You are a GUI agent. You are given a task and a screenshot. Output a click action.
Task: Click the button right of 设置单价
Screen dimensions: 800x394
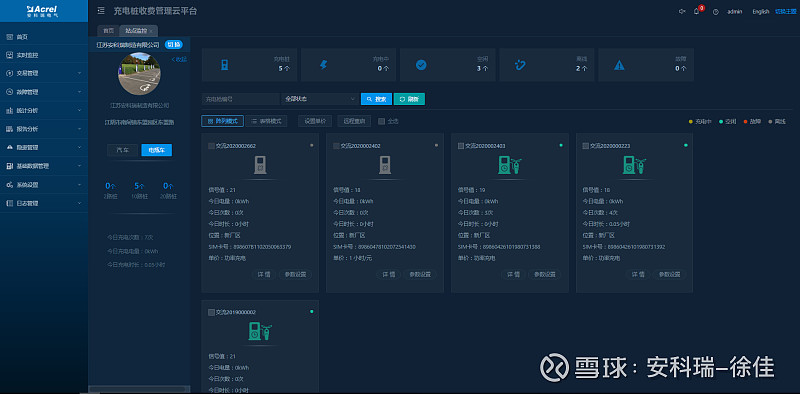(x=354, y=121)
